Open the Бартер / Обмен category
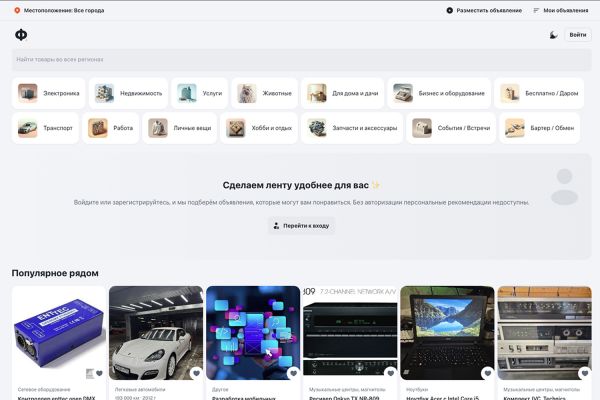Screen dimensions: 600x400 [x=540, y=128]
